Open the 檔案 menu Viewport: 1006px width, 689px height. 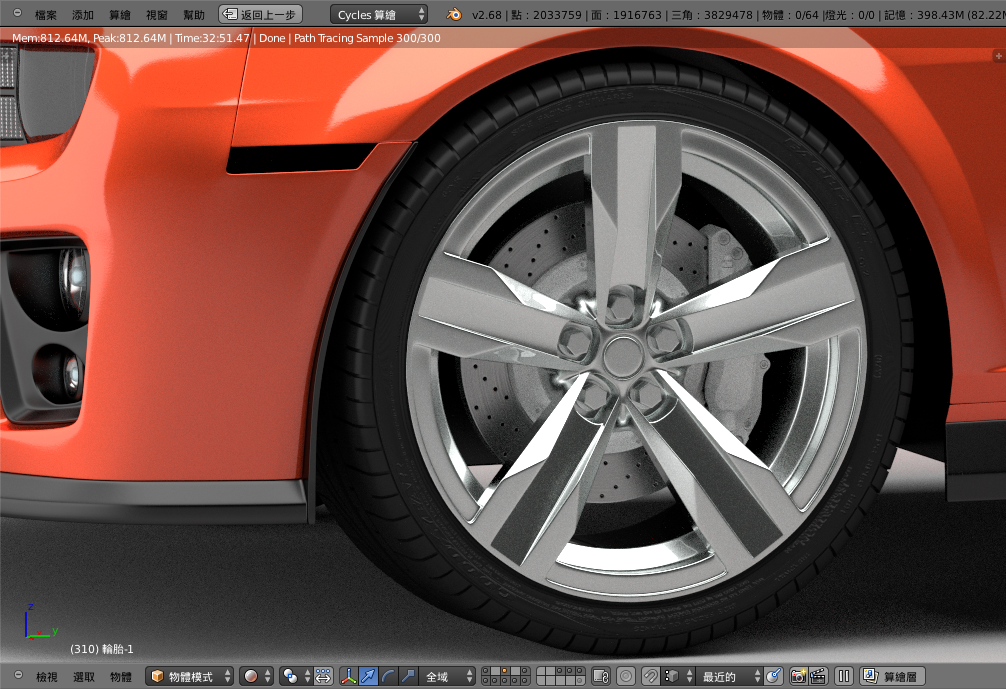pyautogui.click(x=46, y=15)
